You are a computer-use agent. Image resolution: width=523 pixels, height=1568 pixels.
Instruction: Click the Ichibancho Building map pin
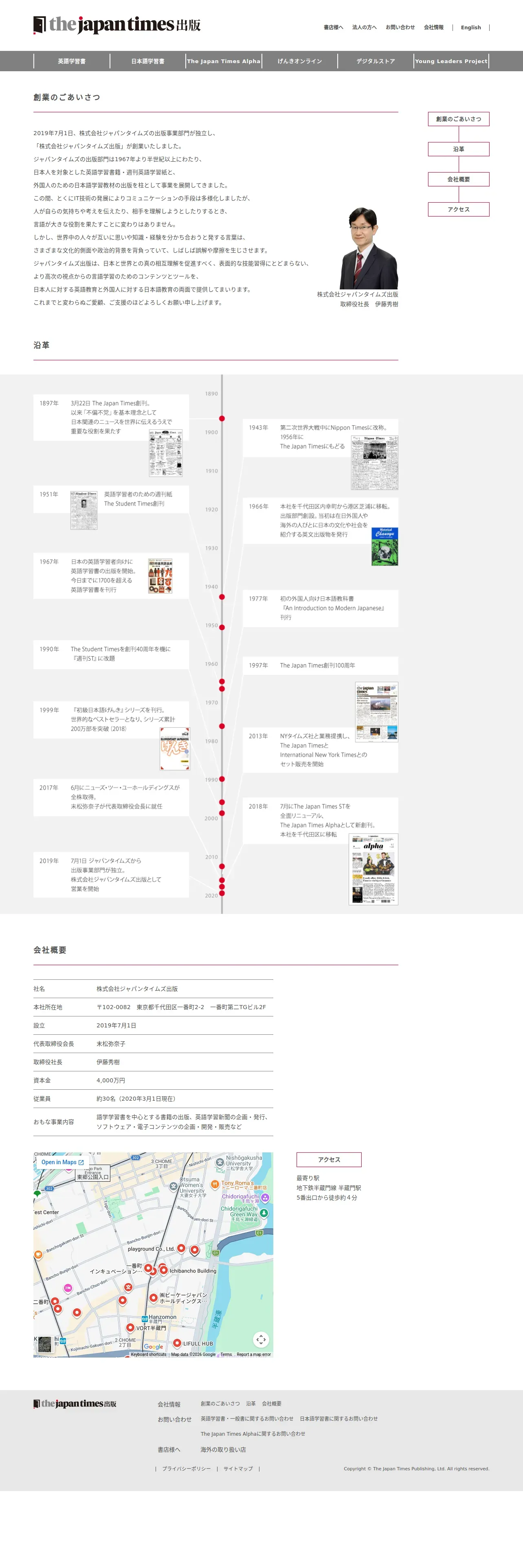[x=164, y=1270]
